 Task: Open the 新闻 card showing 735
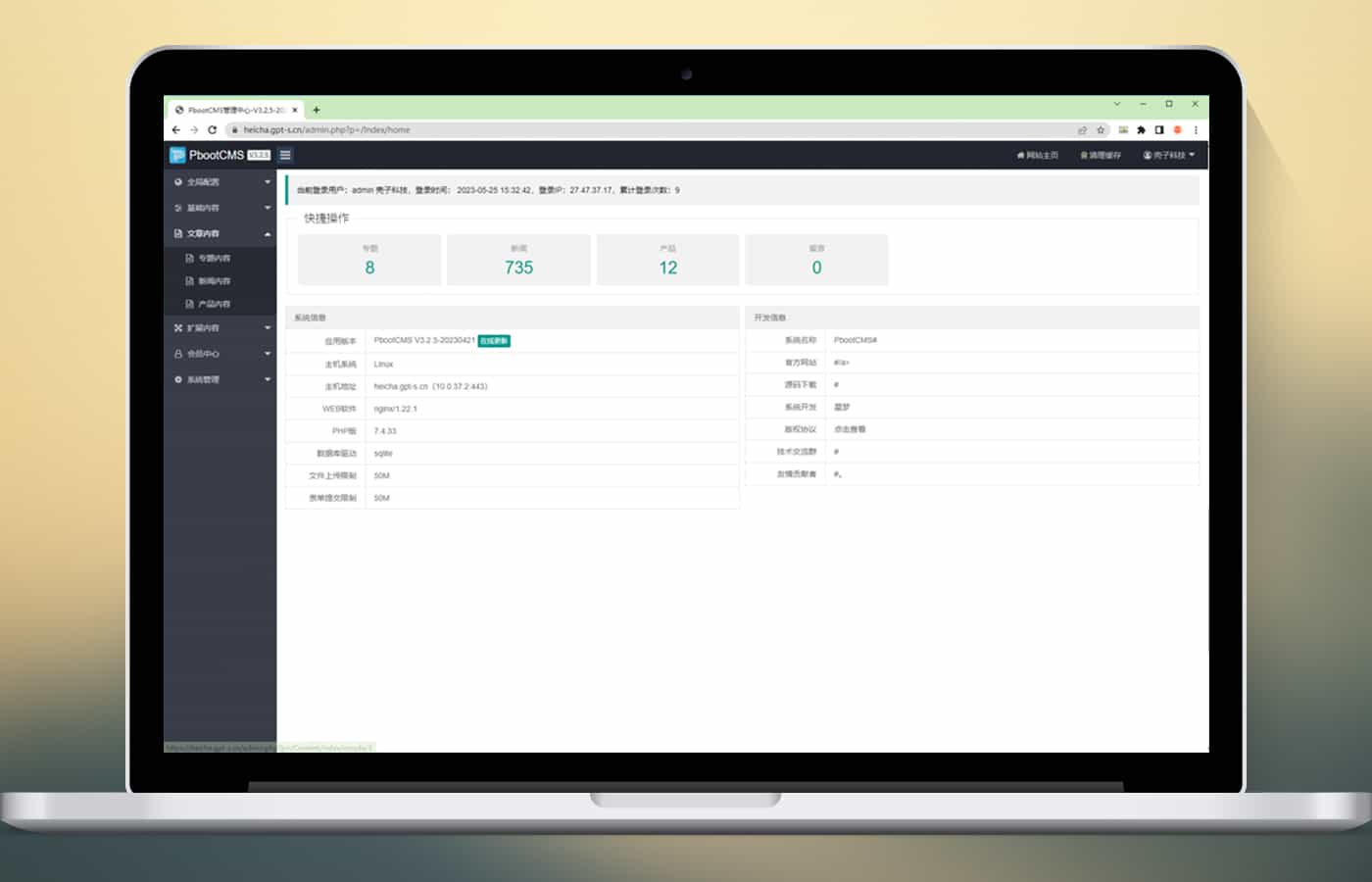tap(518, 260)
